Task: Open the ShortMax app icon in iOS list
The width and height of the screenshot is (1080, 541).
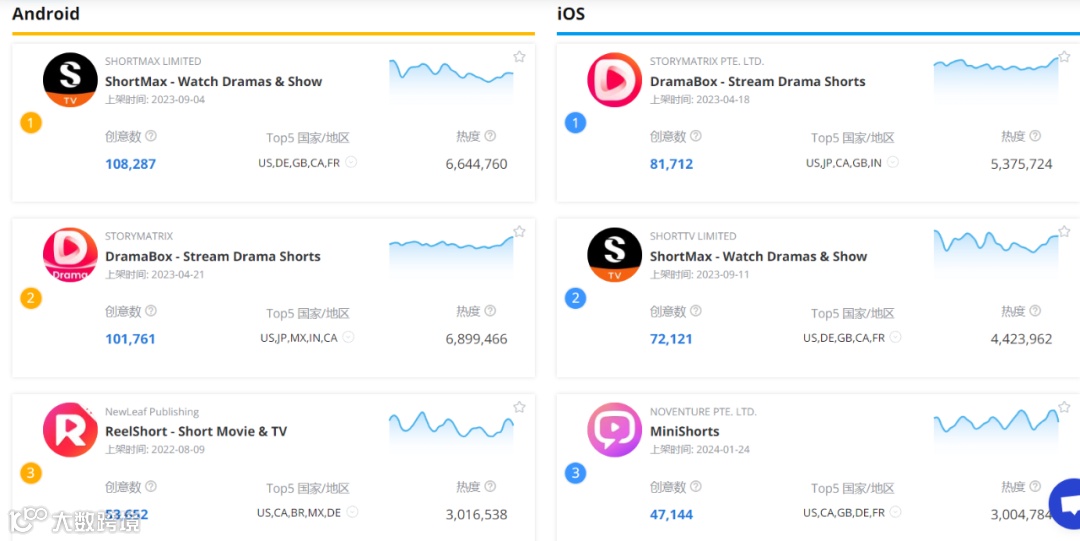Action: tap(614, 254)
